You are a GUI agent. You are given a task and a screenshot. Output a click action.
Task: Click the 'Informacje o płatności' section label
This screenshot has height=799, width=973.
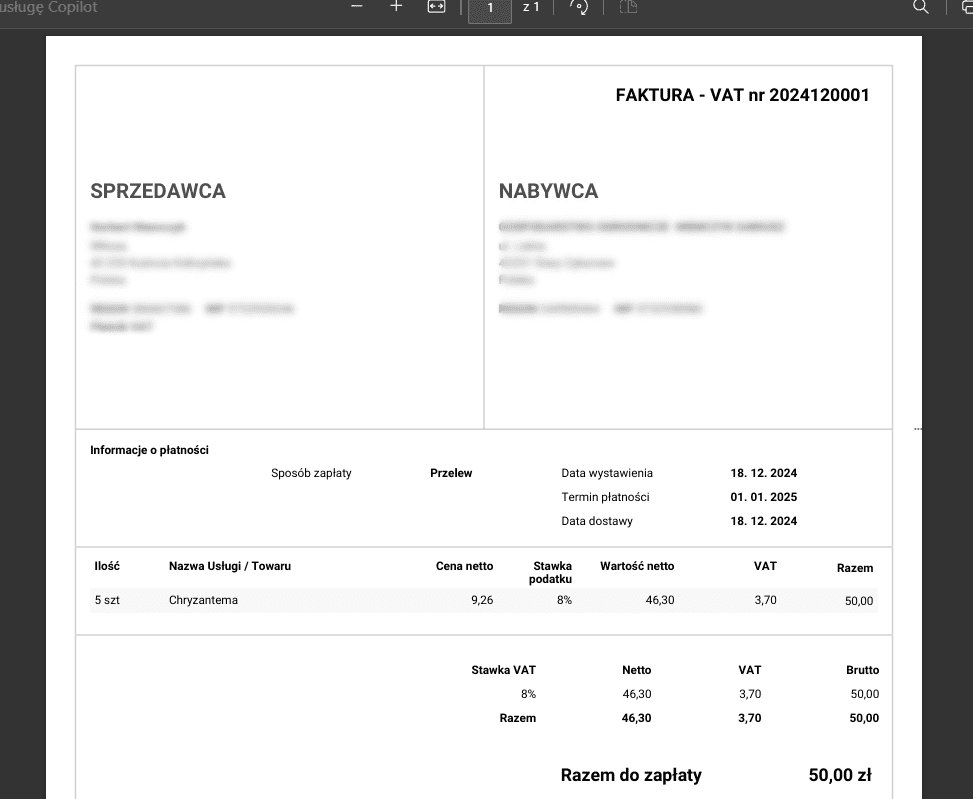[x=149, y=450]
